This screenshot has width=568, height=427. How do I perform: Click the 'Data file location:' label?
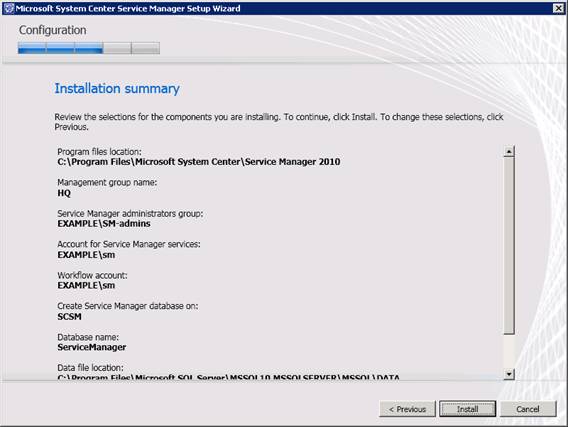pyautogui.click(x=90, y=368)
